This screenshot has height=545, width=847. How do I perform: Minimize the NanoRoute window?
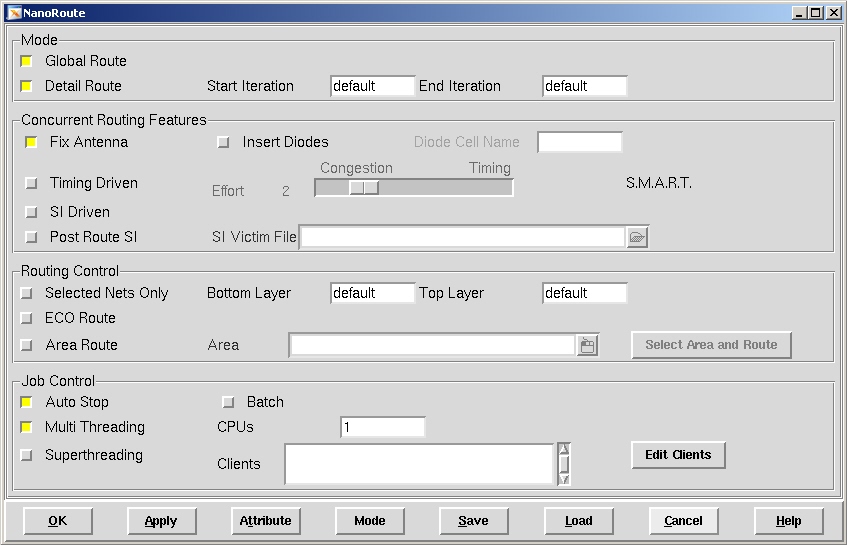(x=800, y=13)
